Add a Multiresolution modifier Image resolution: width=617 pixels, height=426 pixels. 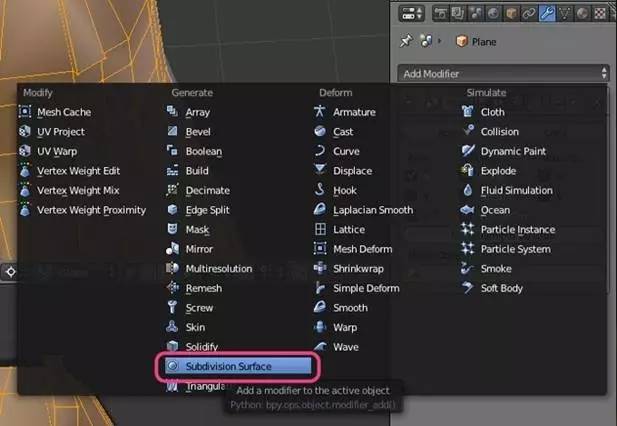238,269
